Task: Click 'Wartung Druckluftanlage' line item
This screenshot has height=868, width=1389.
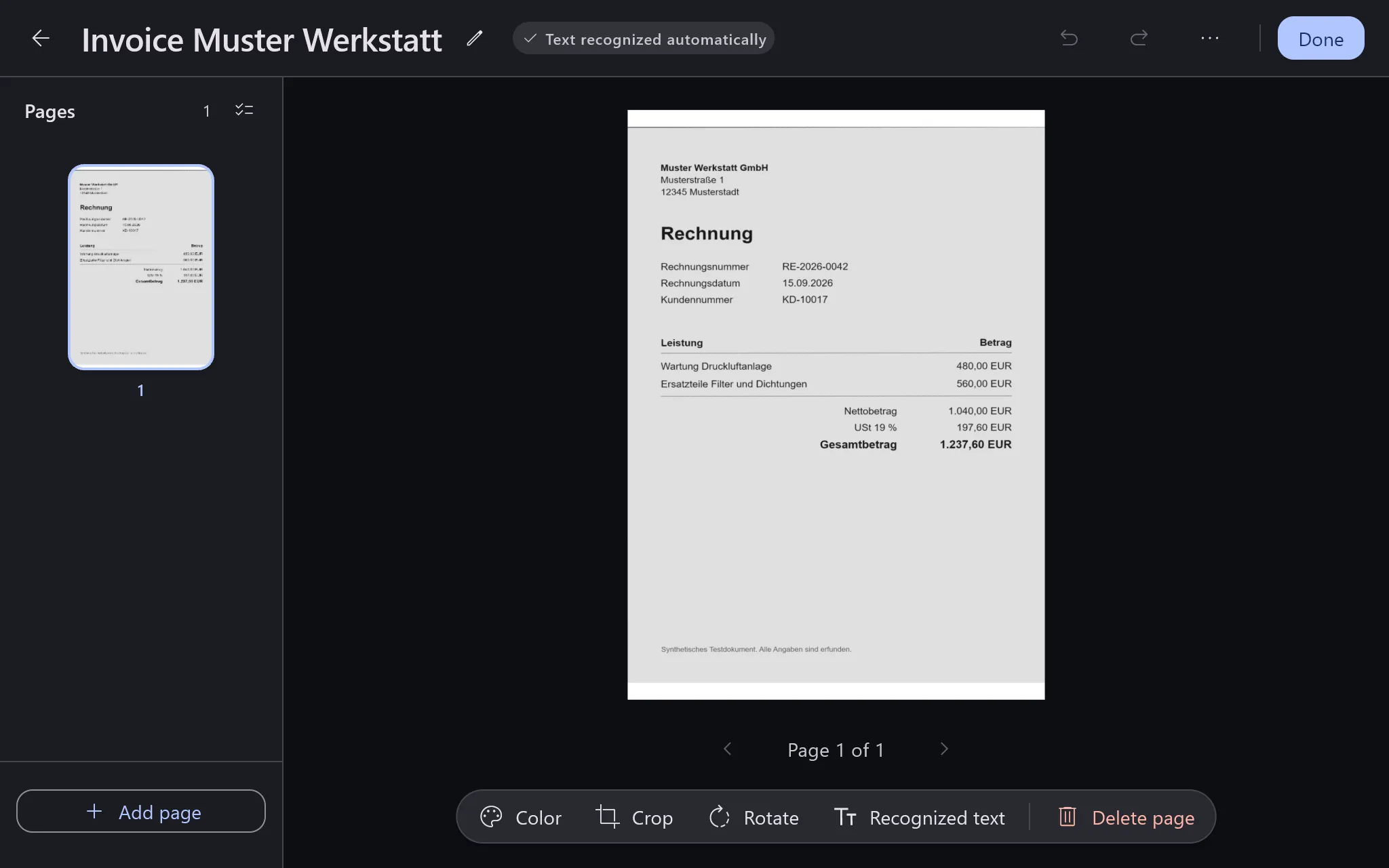Action: coord(716,366)
